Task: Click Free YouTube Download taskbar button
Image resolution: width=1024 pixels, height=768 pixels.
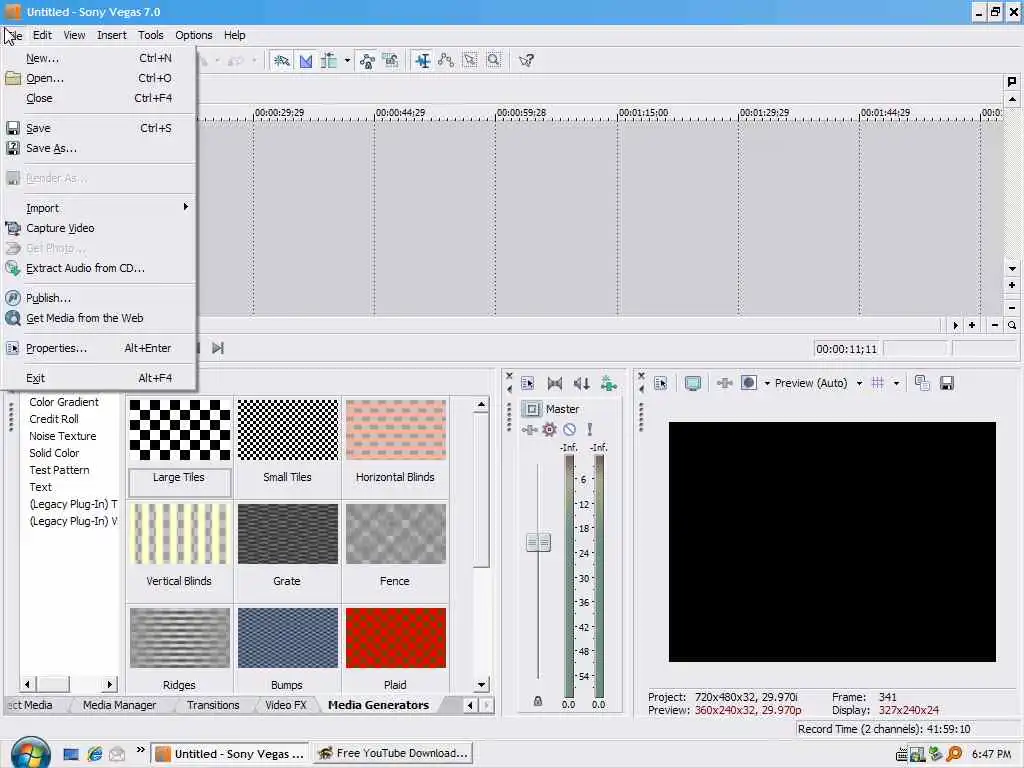Action: coord(392,754)
